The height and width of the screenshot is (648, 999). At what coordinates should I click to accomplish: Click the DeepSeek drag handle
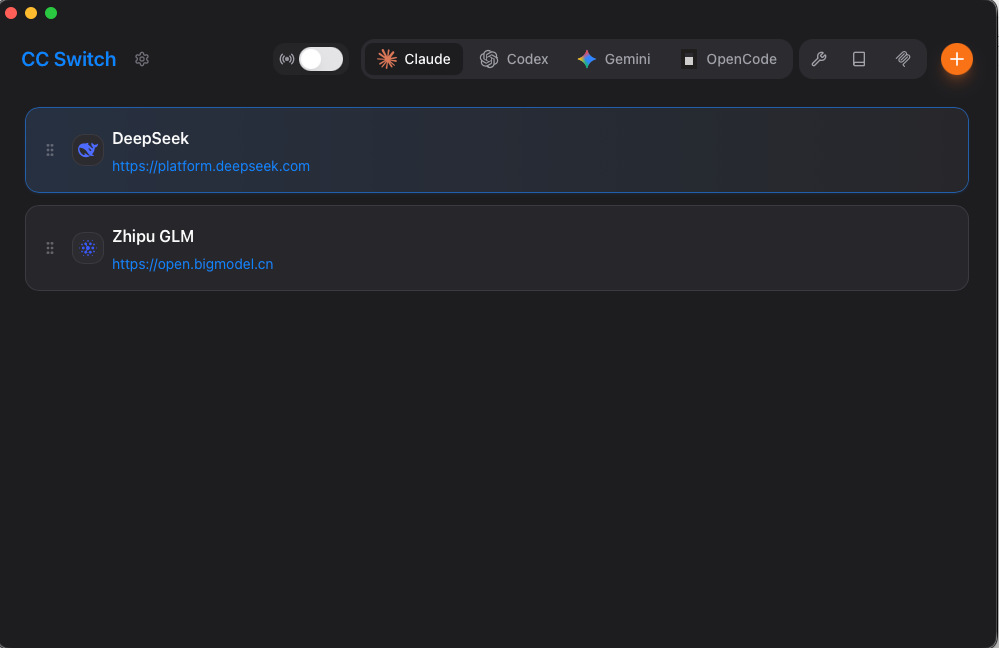(x=50, y=150)
